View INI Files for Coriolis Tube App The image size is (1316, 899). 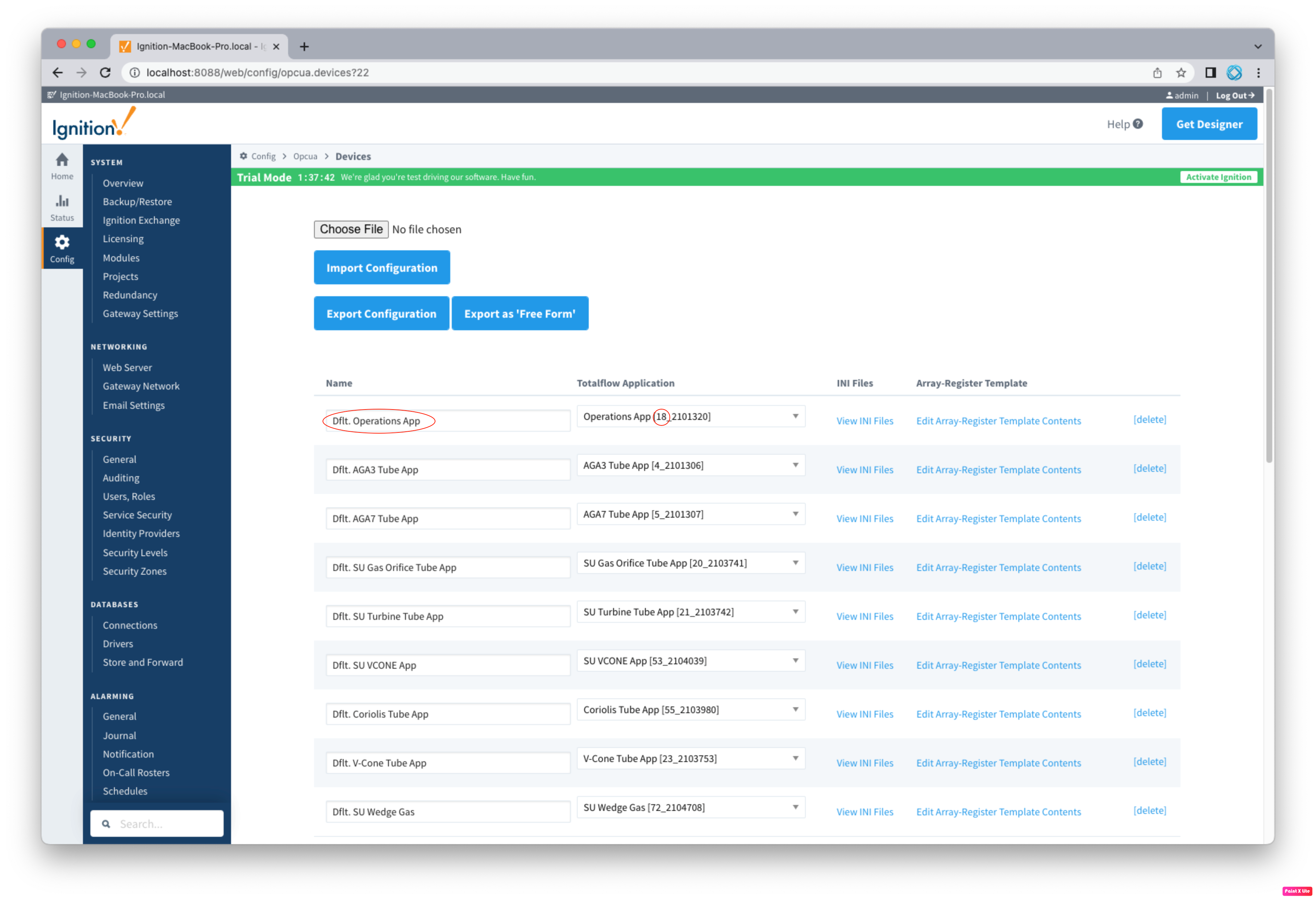[864, 714]
